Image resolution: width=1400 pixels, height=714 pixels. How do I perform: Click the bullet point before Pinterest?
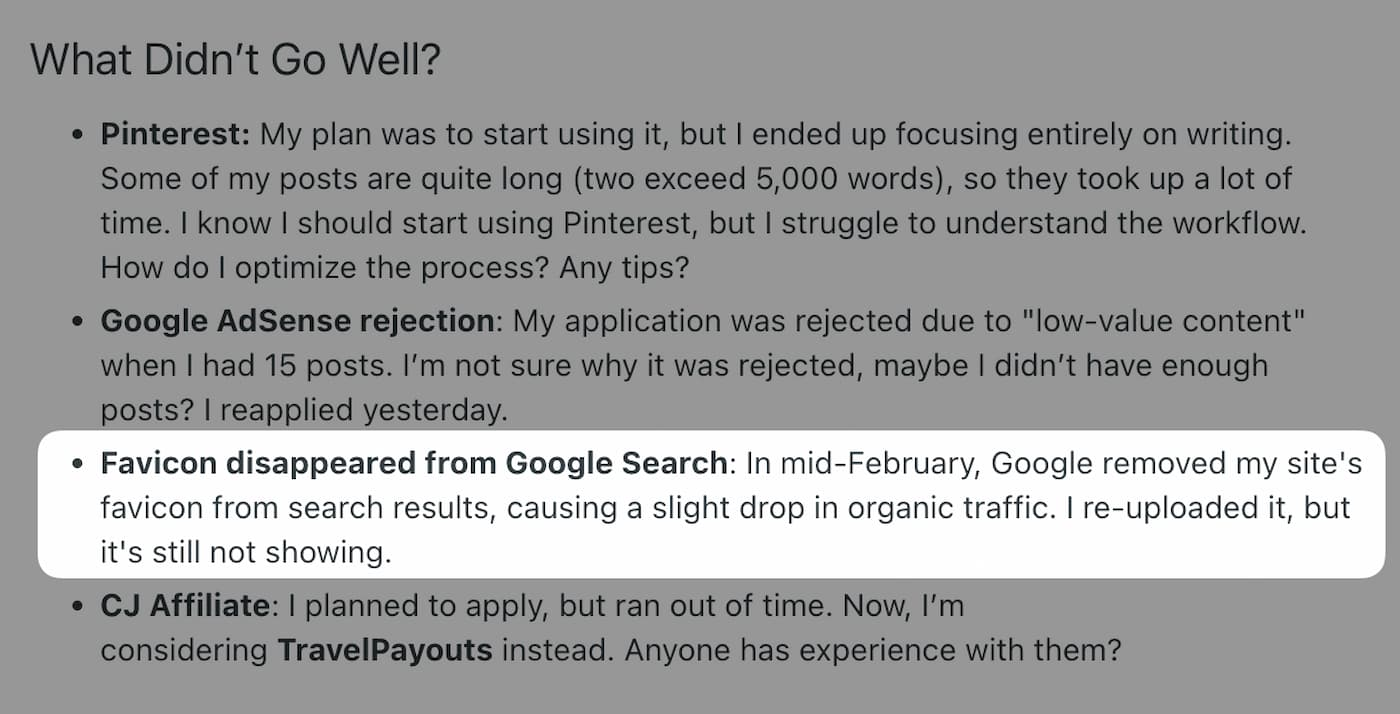(x=78, y=136)
